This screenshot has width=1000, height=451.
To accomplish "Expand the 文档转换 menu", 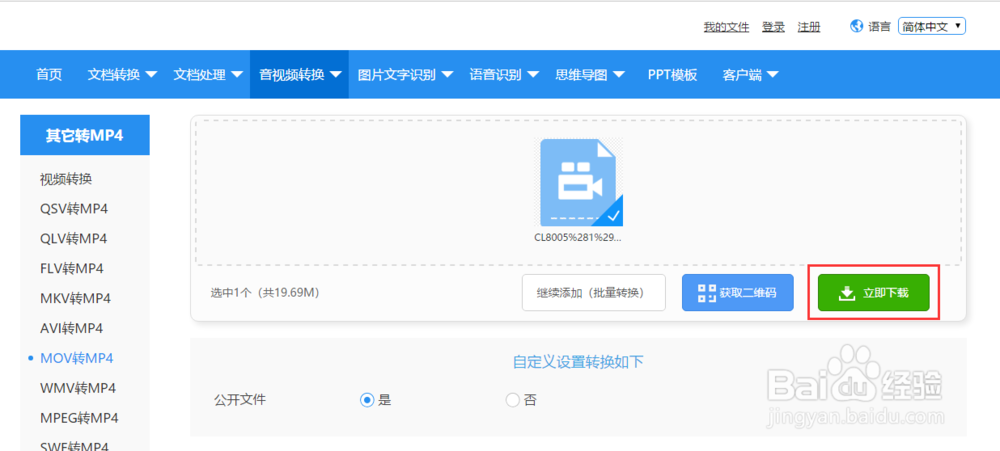I will 122,75.
